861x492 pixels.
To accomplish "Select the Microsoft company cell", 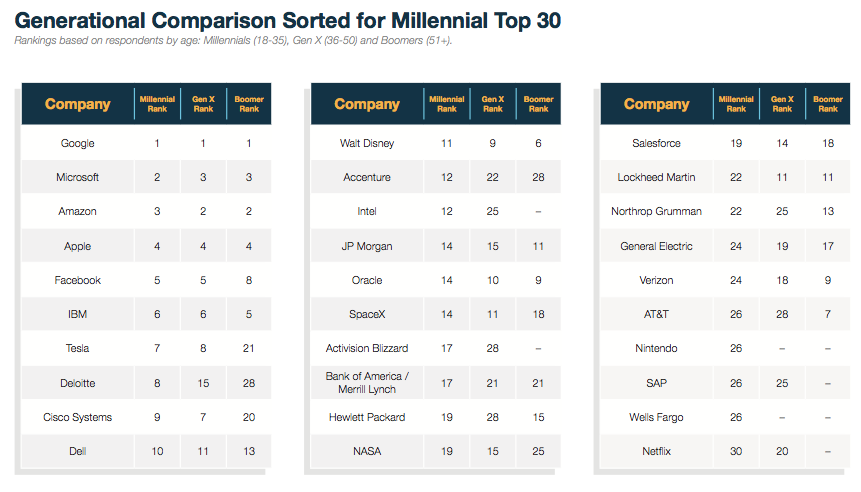I will (x=77, y=177).
